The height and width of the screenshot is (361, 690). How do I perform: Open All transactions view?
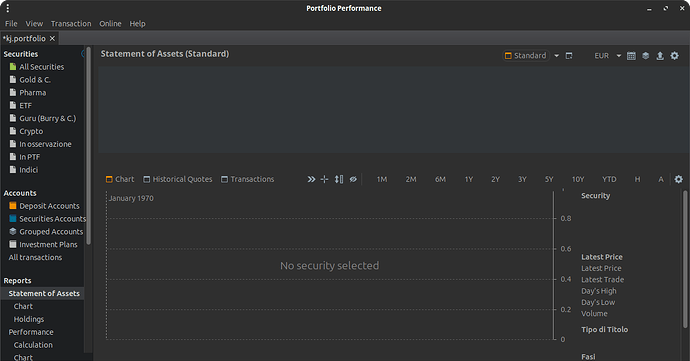coord(35,258)
